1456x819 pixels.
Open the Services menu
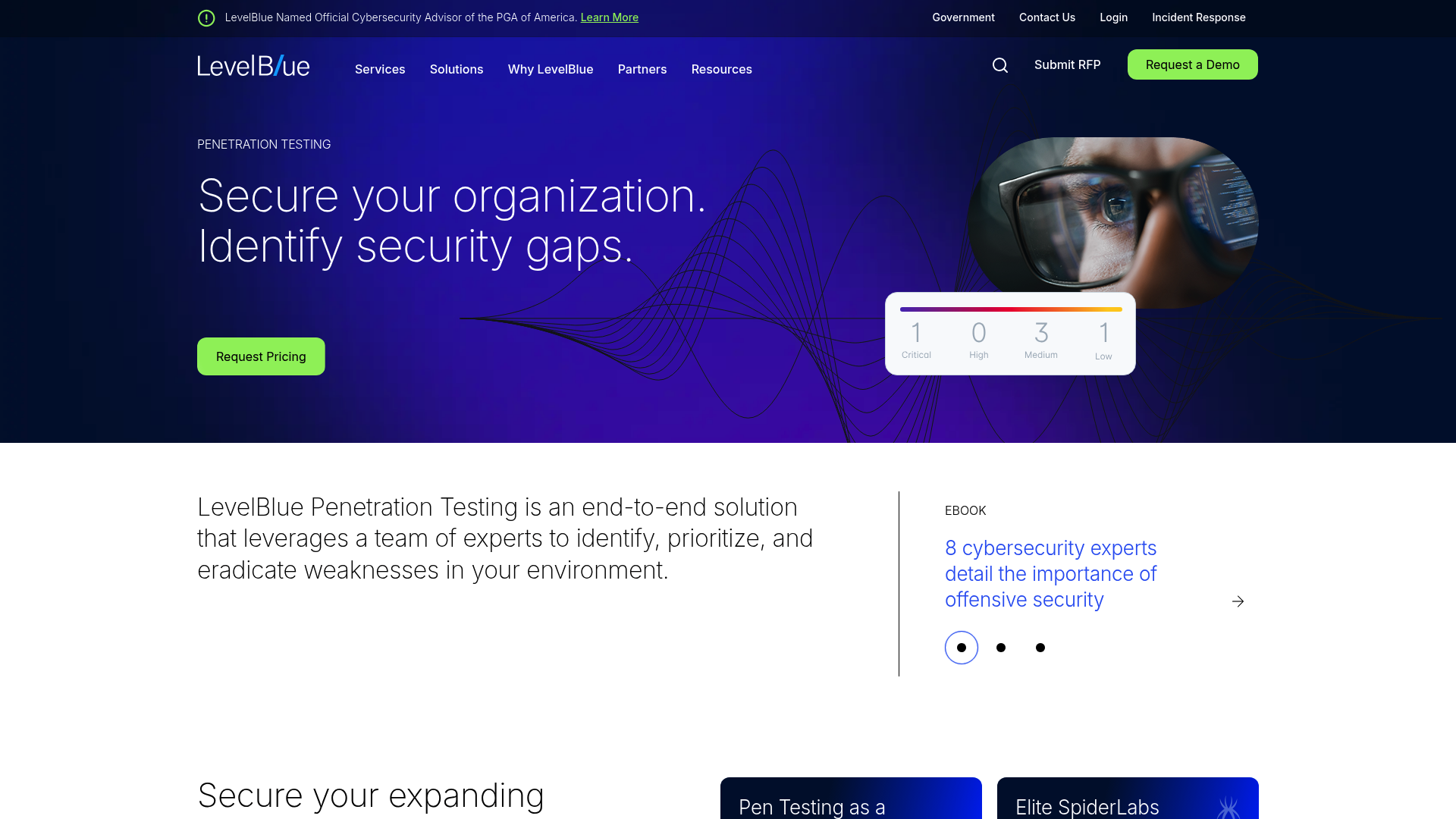(380, 69)
